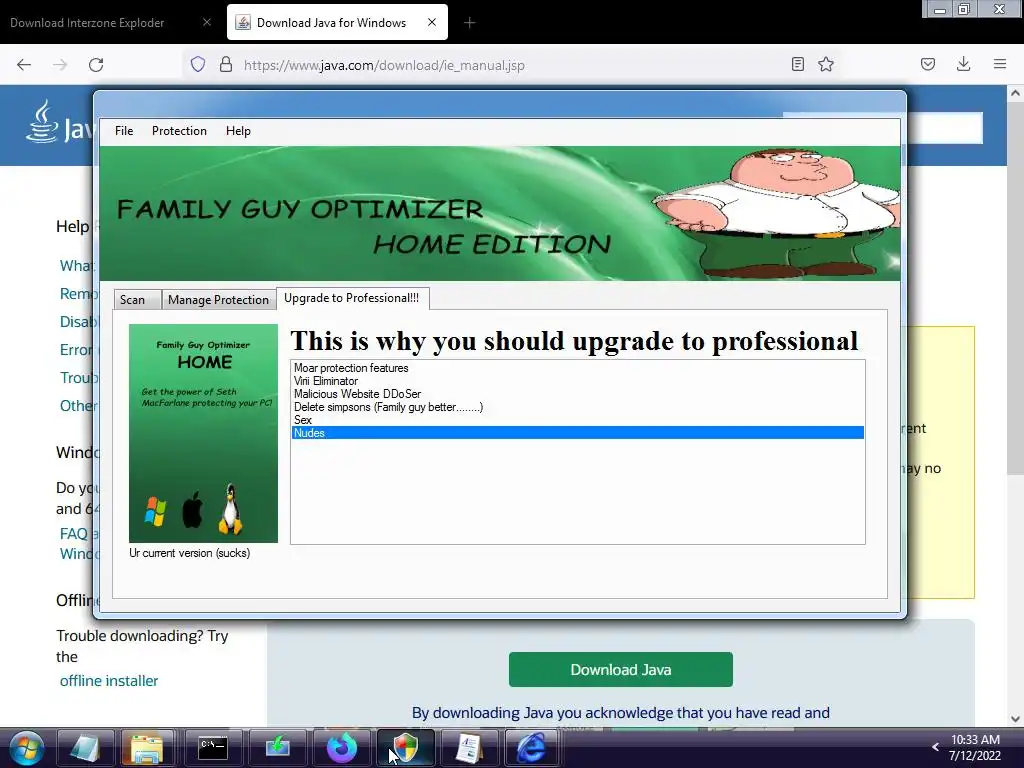The height and width of the screenshot is (768, 1024).
Task: Select 'Moar protection features' list entry
Action: [x=577, y=368]
